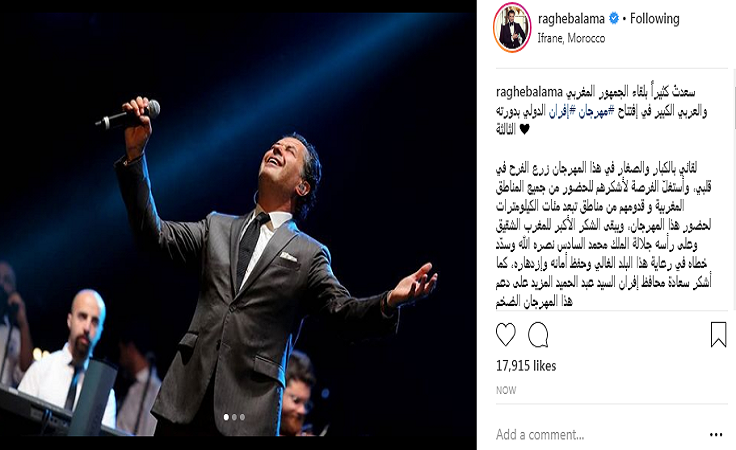The height and width of the screenshot is (450, 736).
Task: Click the singer concert photo
Action: pos(238,224)
